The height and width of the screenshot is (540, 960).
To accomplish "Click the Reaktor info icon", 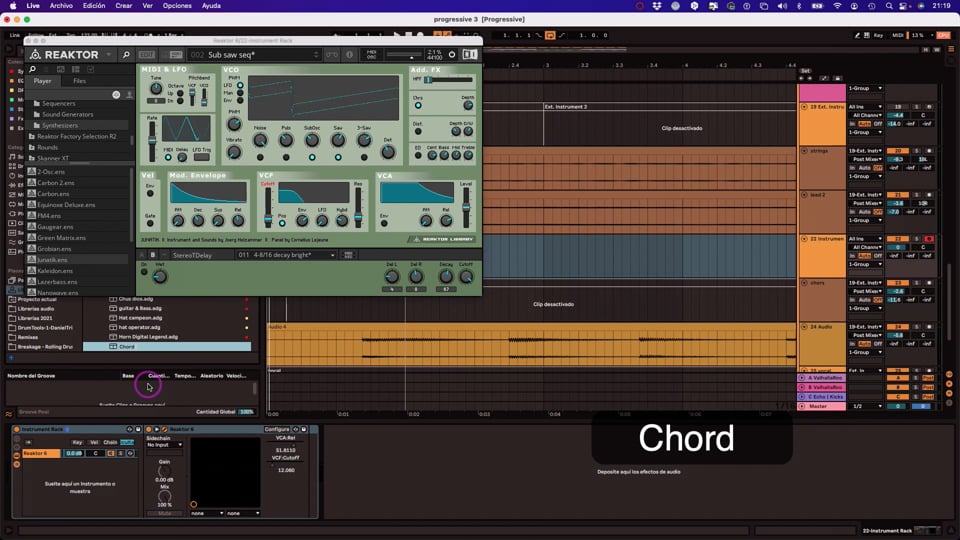I will 350,54.
